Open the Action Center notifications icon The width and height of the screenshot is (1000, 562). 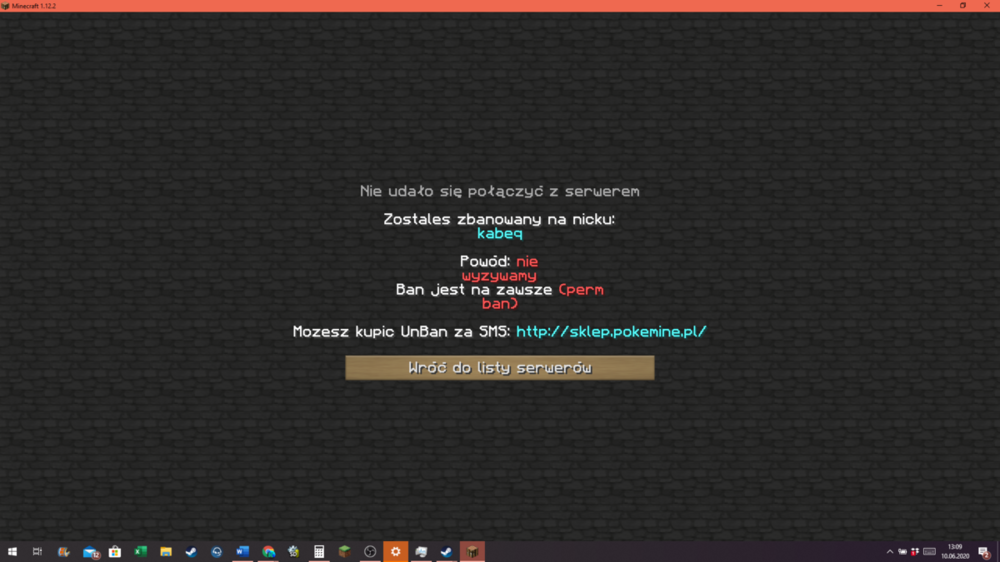click(984, 552)
